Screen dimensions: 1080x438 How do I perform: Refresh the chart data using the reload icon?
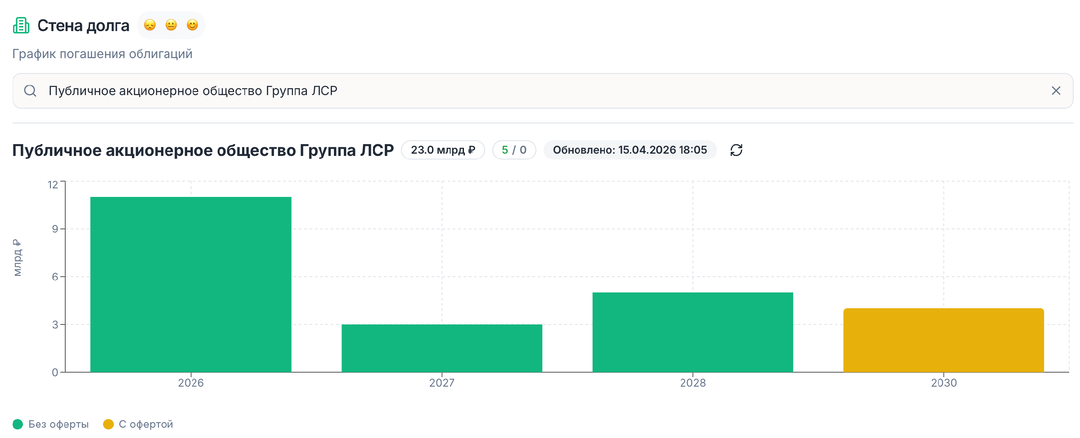[736, 150]
